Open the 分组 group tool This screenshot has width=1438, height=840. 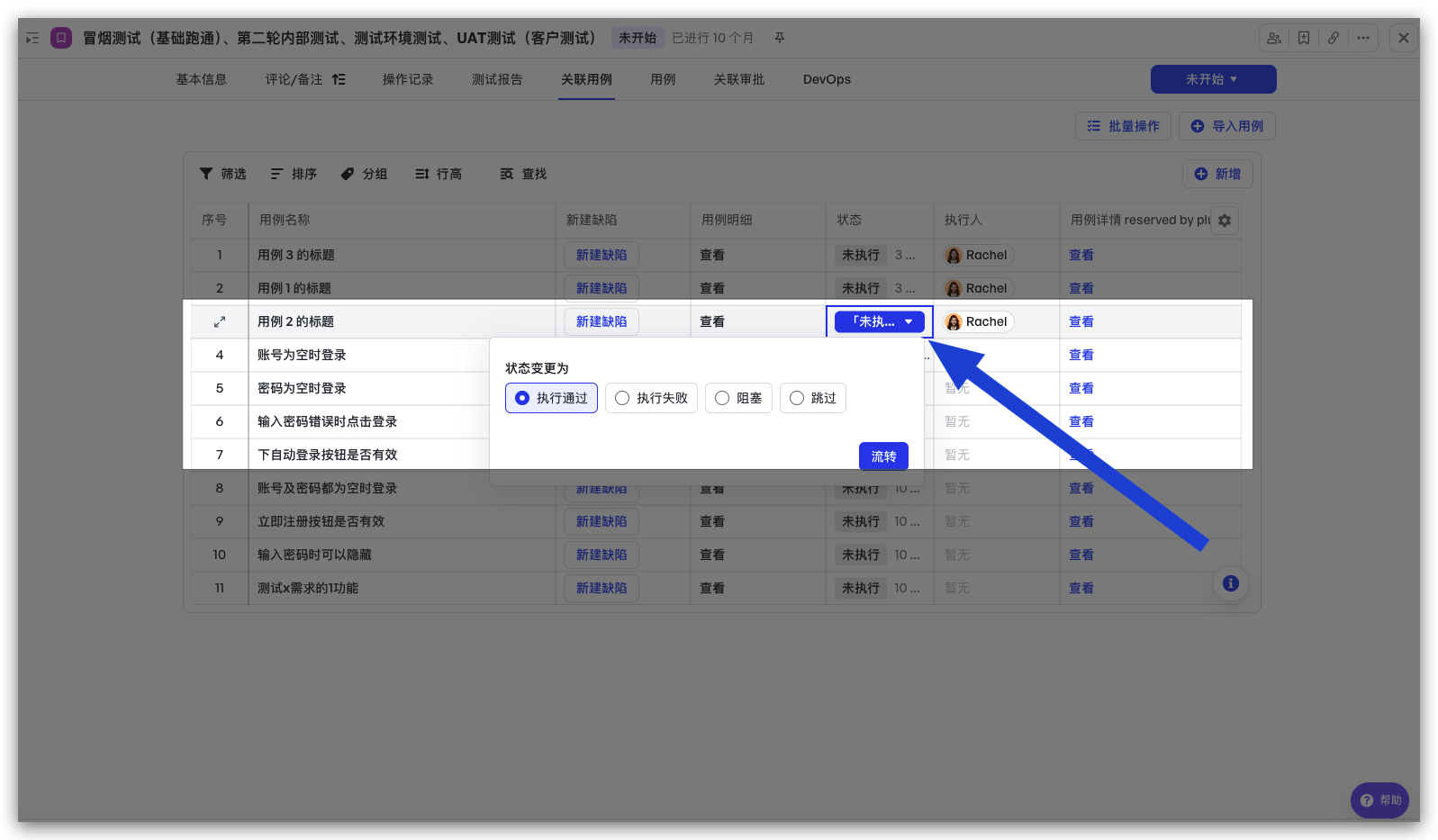click(364, 174)
